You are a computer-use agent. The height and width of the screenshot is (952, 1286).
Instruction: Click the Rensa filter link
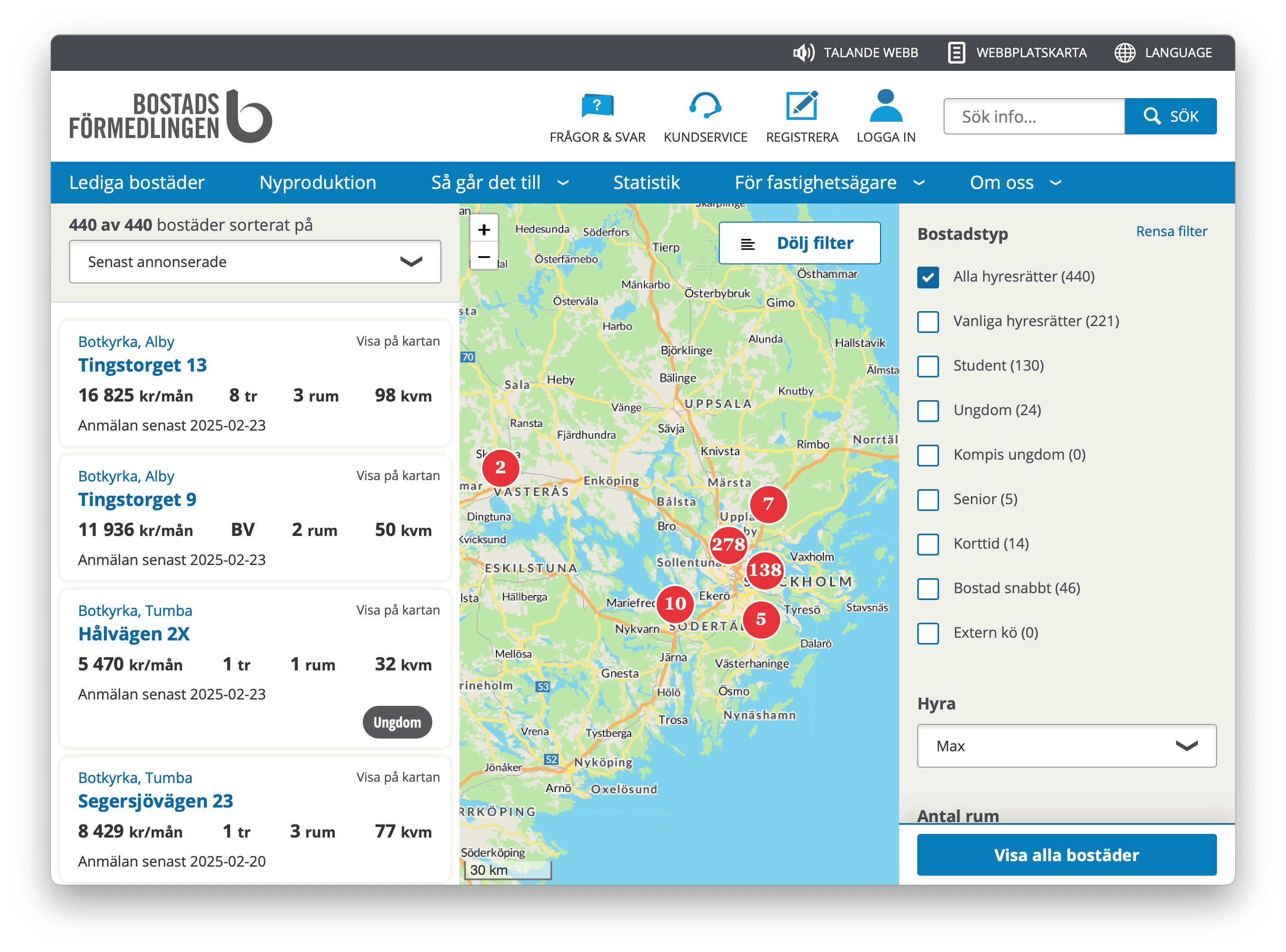(1171, 231)
